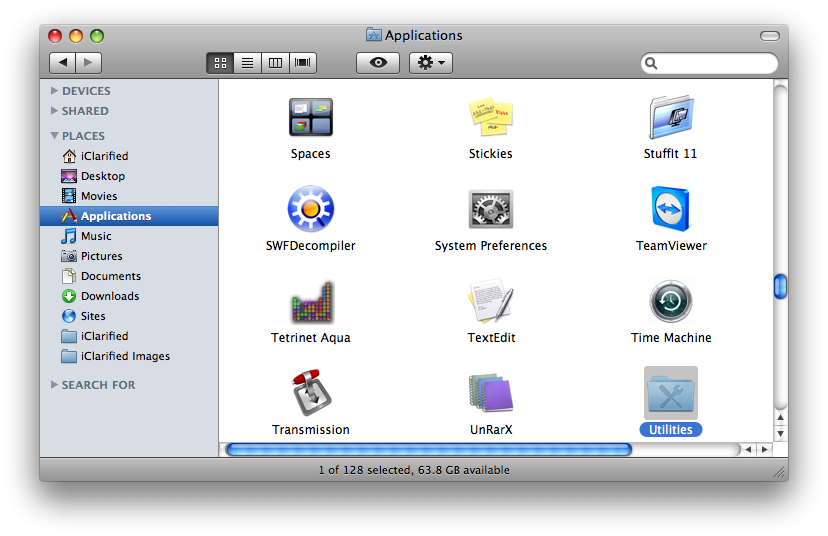Switch to Cover Flow view

point(302,63)
